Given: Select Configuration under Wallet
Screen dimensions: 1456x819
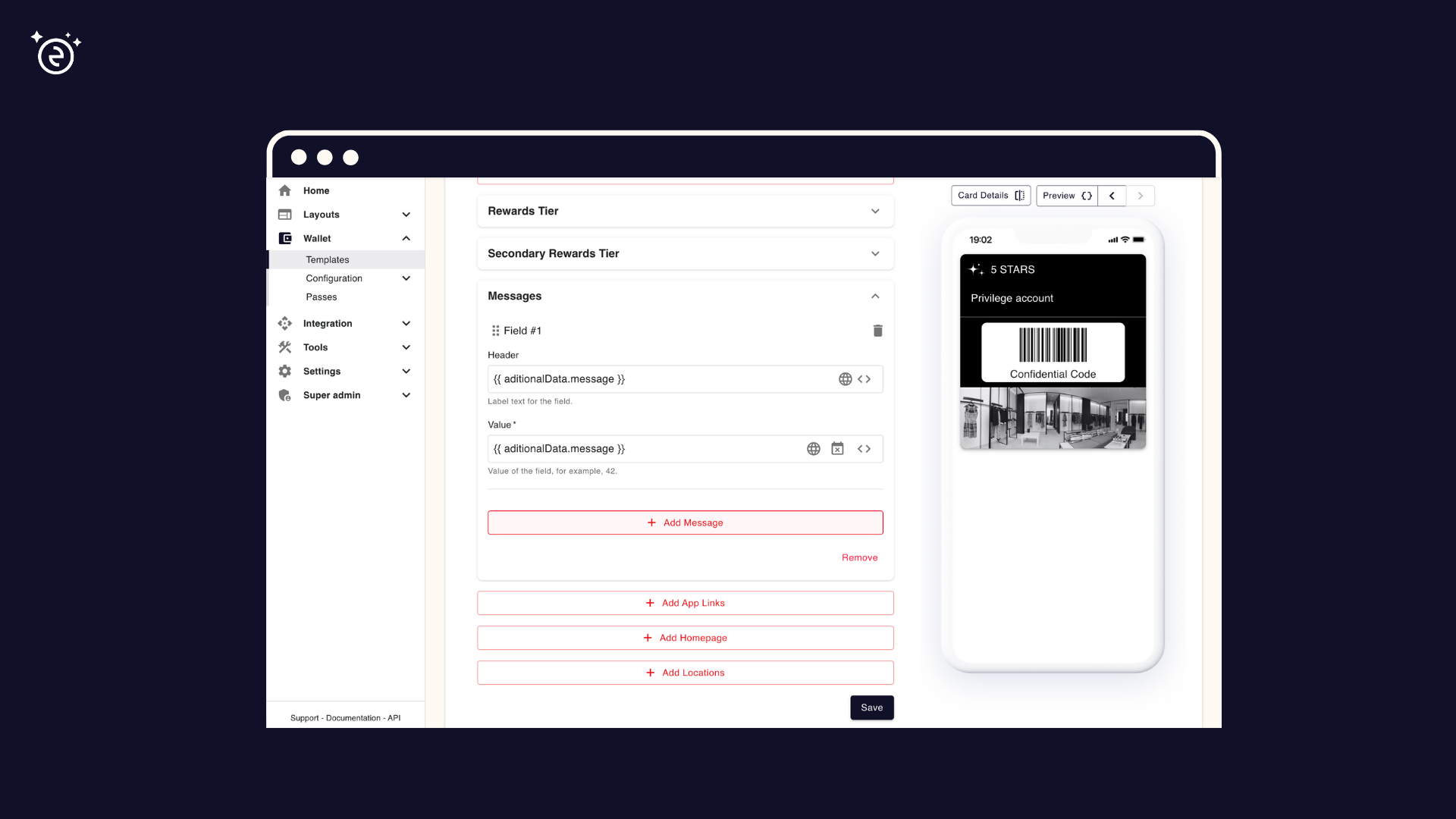Looking at the screenshot, I should 334,278.
